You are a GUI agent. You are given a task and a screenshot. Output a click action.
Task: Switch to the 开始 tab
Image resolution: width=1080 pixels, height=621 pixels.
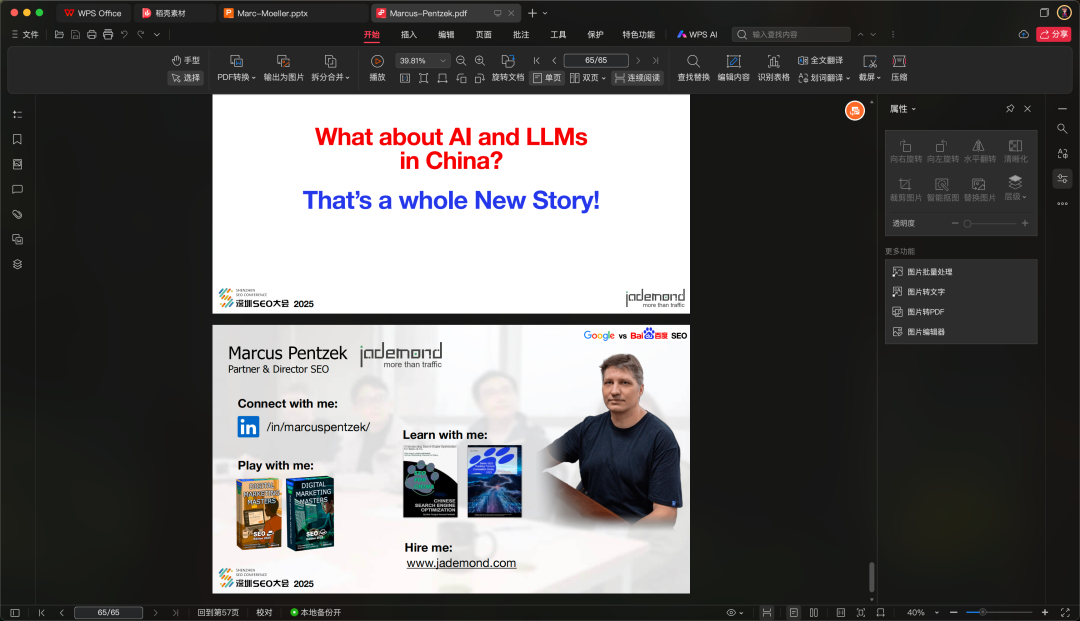pos(371,34)
